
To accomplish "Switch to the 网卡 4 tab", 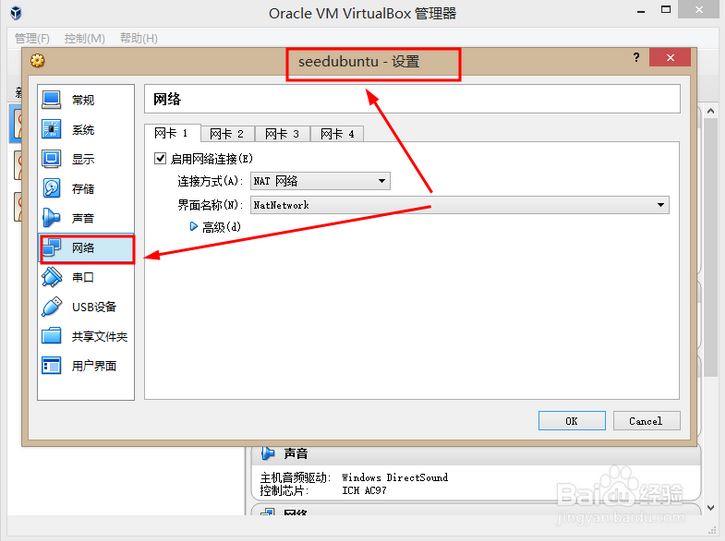I will click(337, 134).
